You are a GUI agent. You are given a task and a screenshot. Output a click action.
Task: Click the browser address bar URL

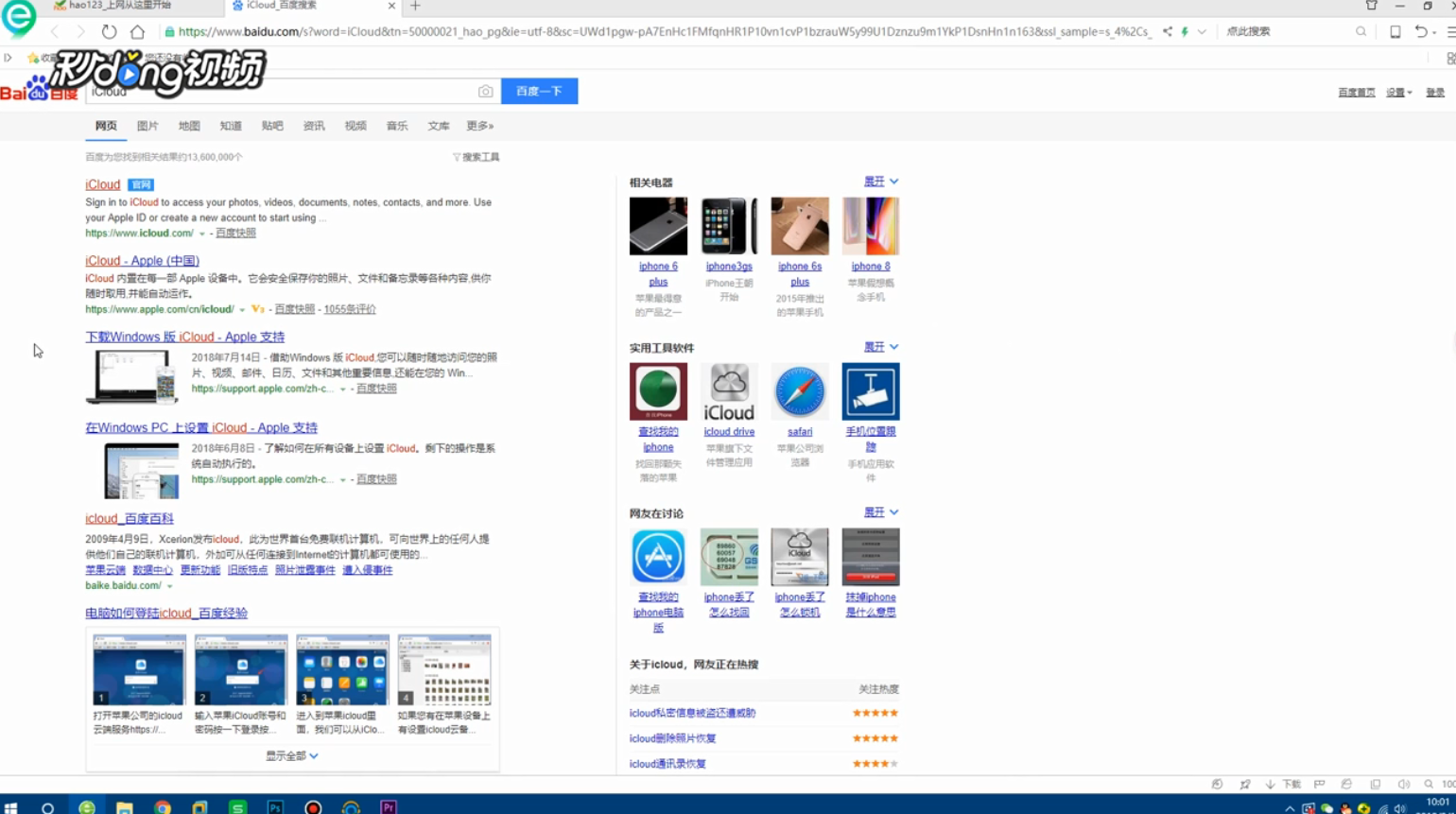tap(665, 32)
